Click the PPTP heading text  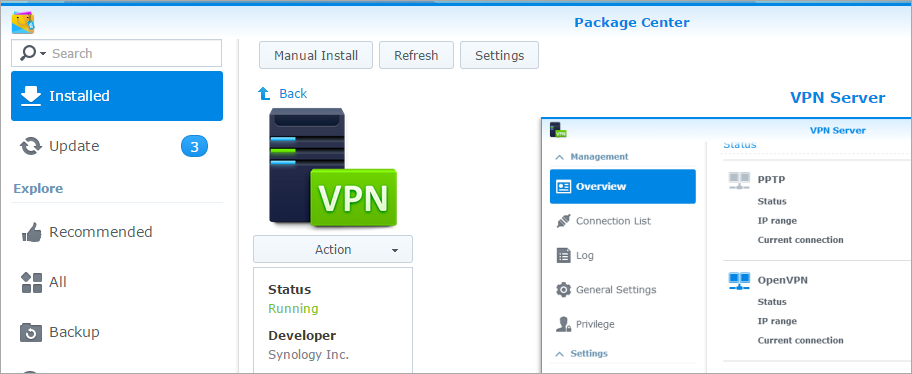pos(771,179)
